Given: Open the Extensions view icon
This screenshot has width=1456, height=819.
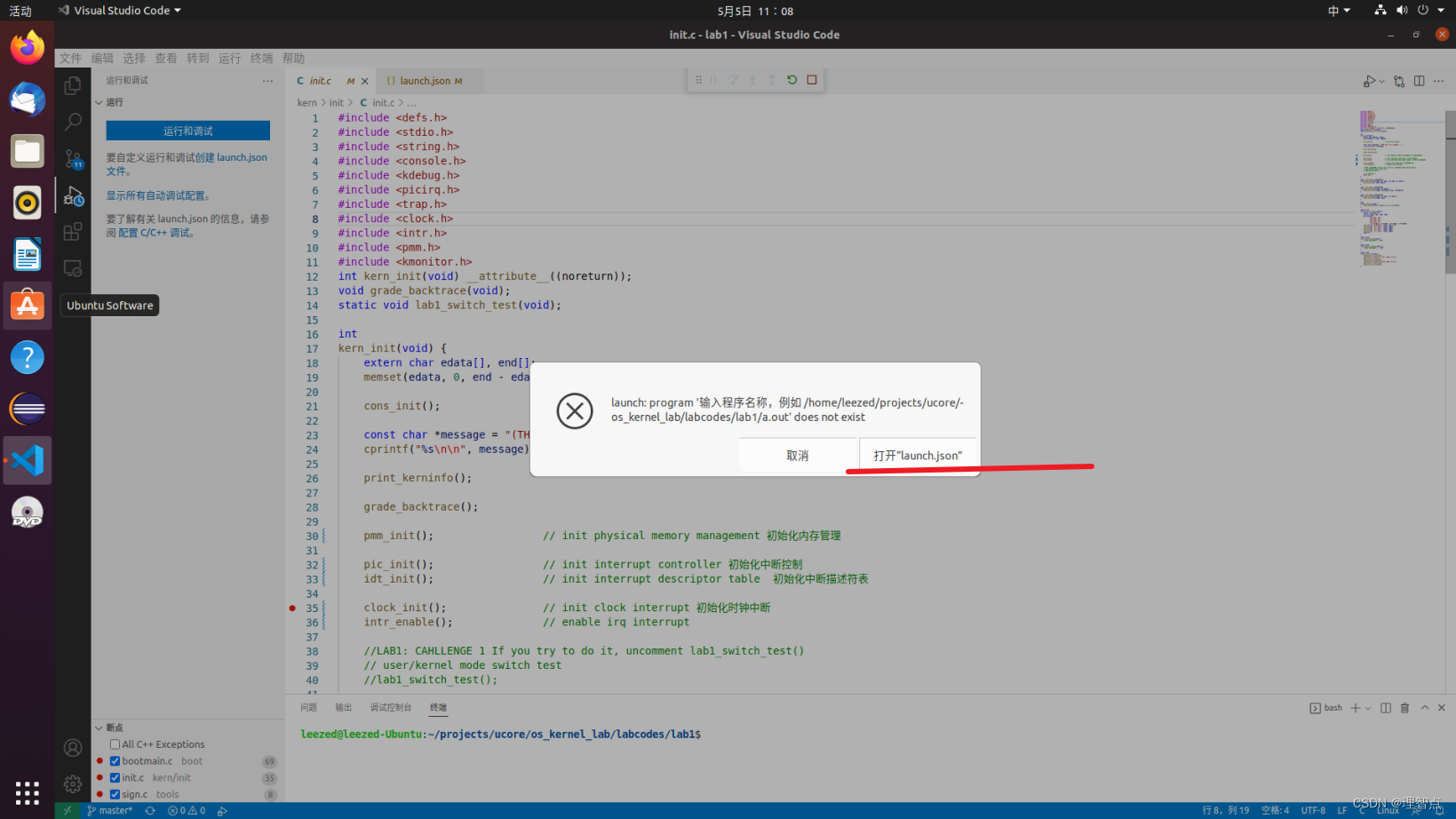Looking at the screenshot, I should click(x=72, y=231).
